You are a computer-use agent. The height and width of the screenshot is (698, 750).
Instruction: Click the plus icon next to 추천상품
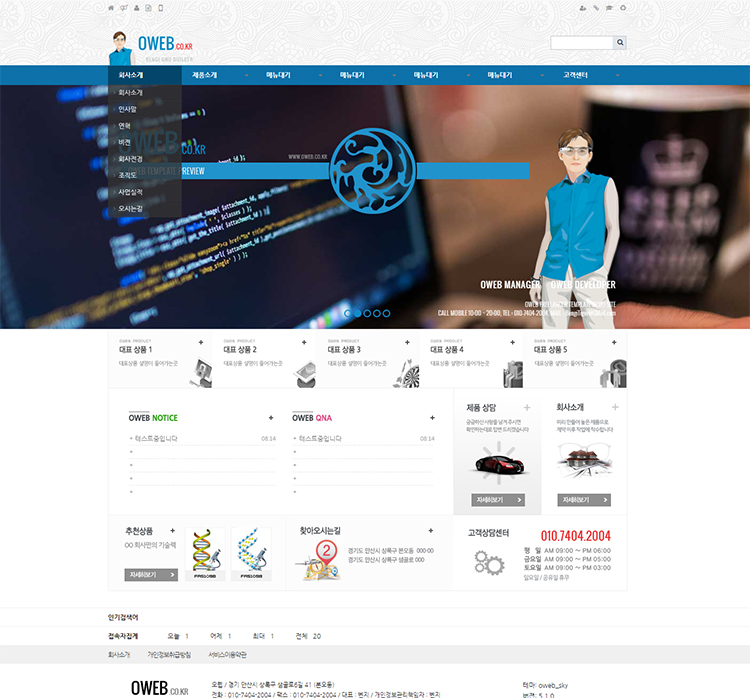click(x=173, y=531)
